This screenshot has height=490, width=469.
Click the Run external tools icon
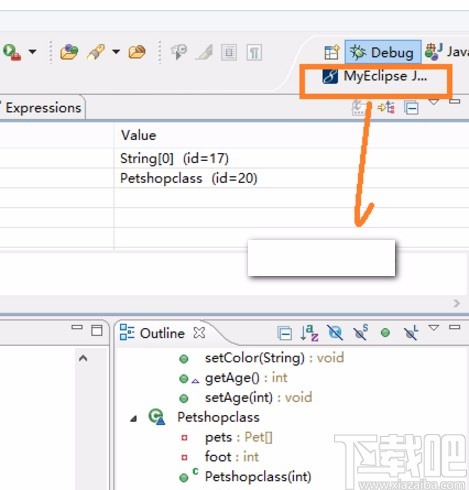coord(12,52)
